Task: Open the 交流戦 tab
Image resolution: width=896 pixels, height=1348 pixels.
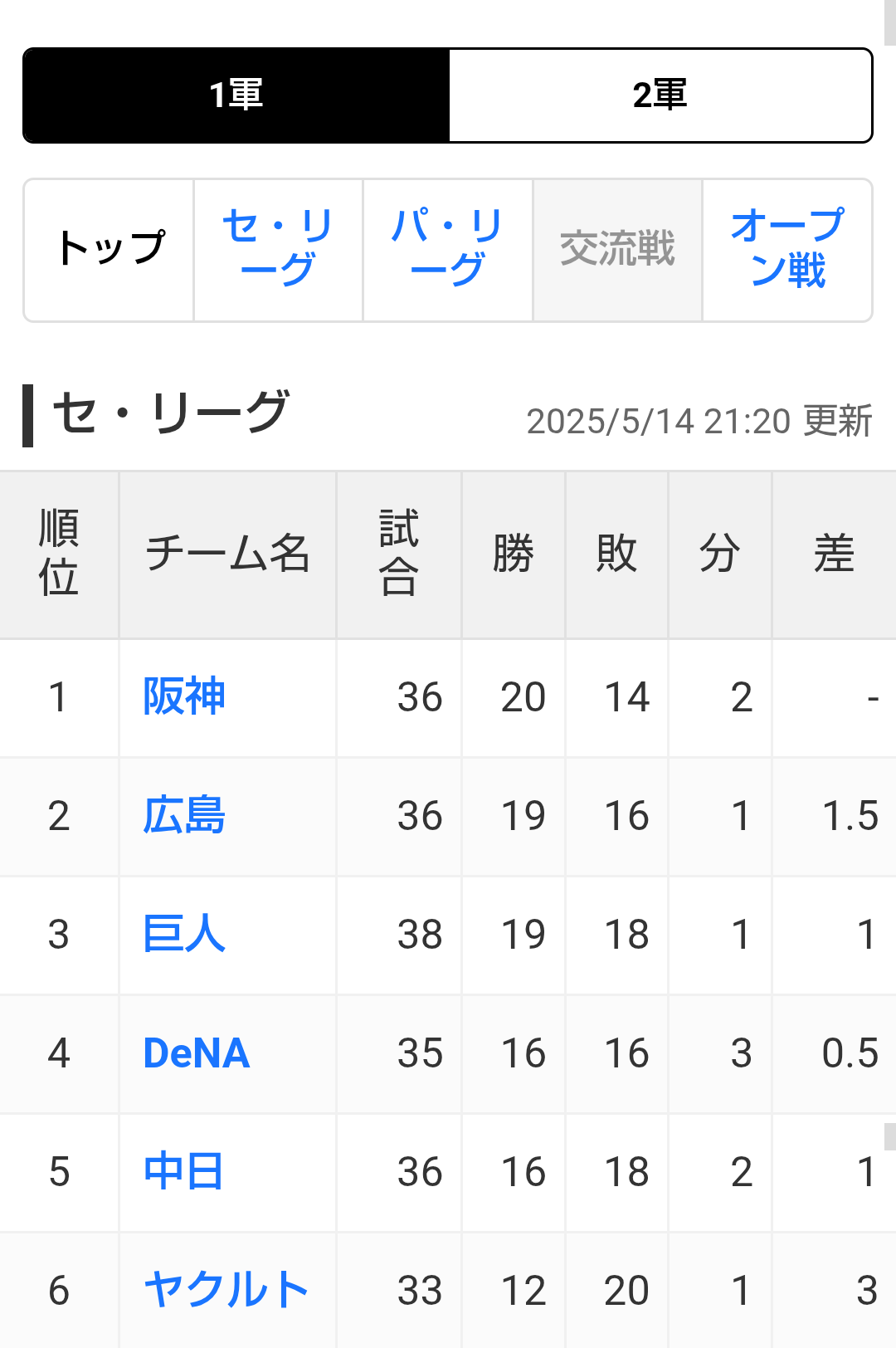Action: [617, 250]
